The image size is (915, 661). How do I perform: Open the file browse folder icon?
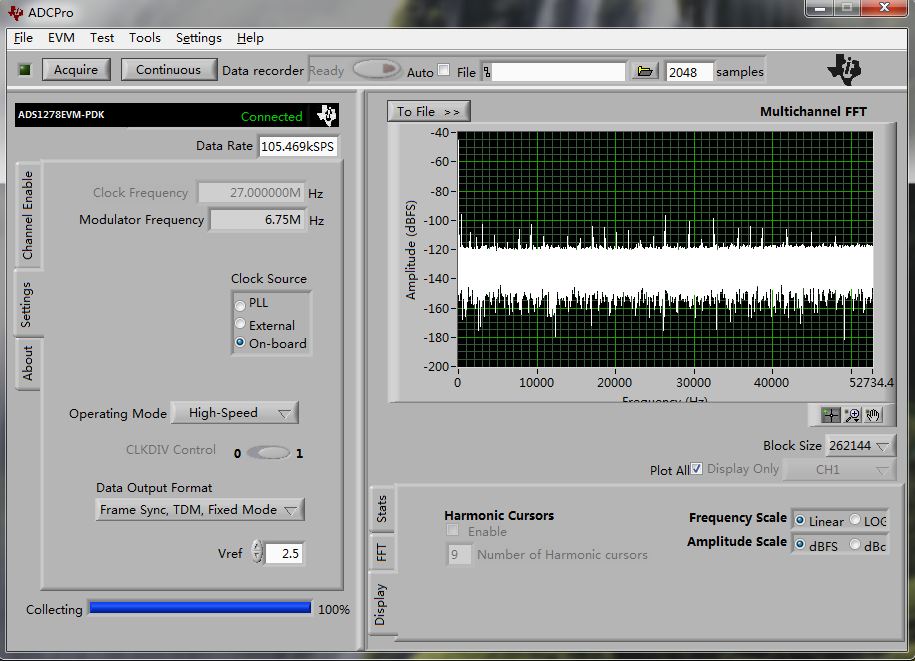tap(645, 71)
